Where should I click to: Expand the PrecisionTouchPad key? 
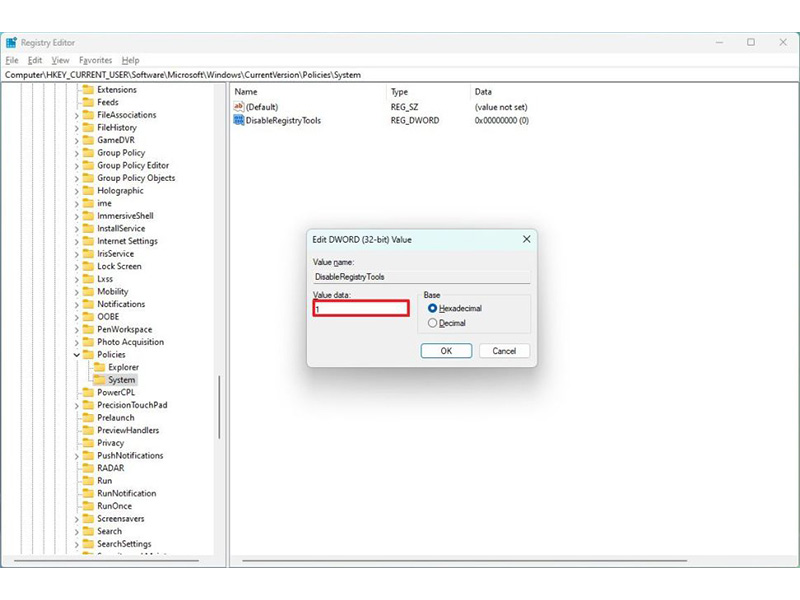click(x=77, y=405)
